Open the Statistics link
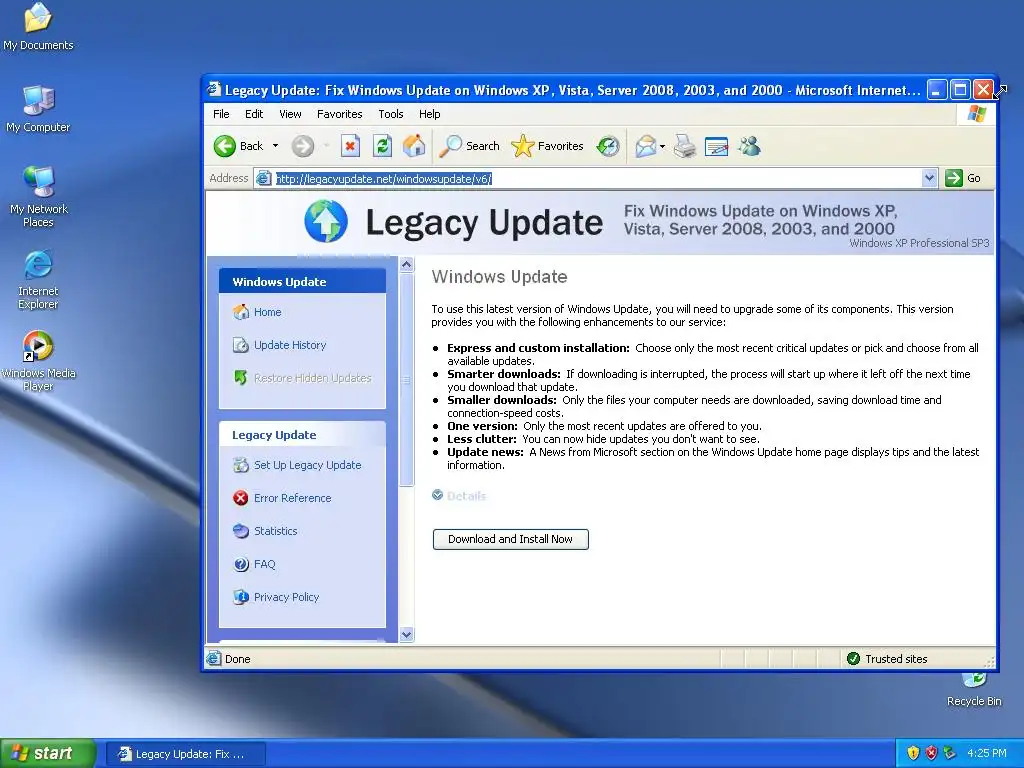 pos(276,531)
